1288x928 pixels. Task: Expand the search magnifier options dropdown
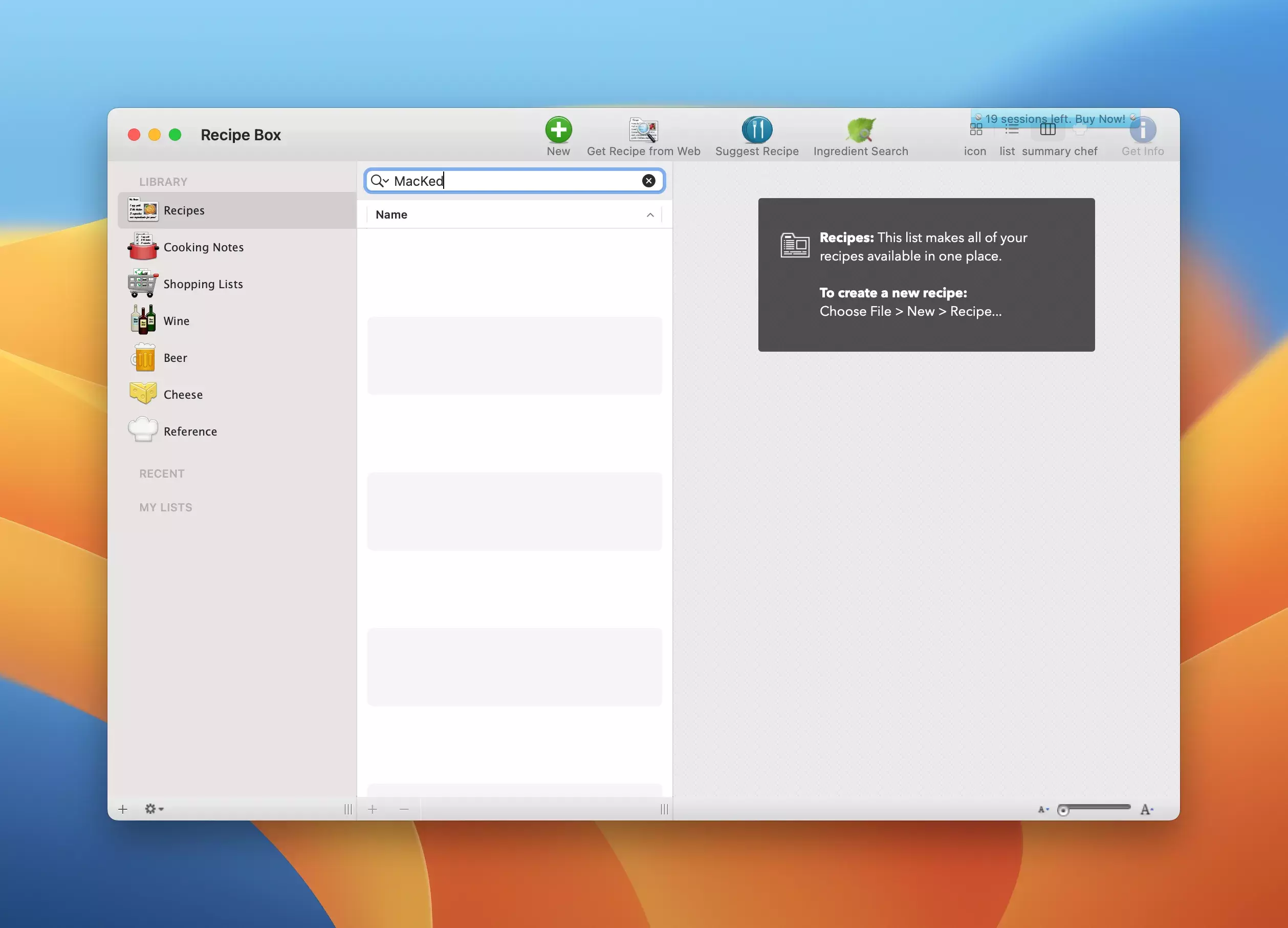click(379, 181)
